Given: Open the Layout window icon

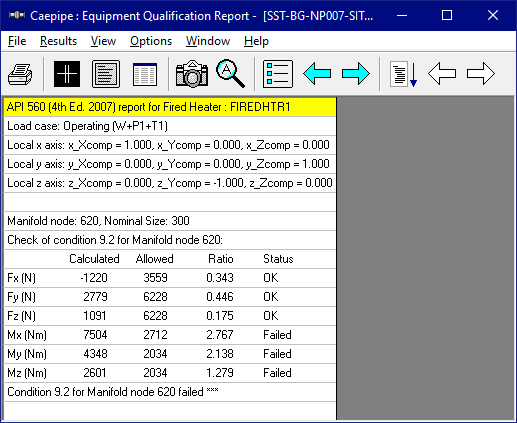Looking at the screenshot, I should point(106,74).
